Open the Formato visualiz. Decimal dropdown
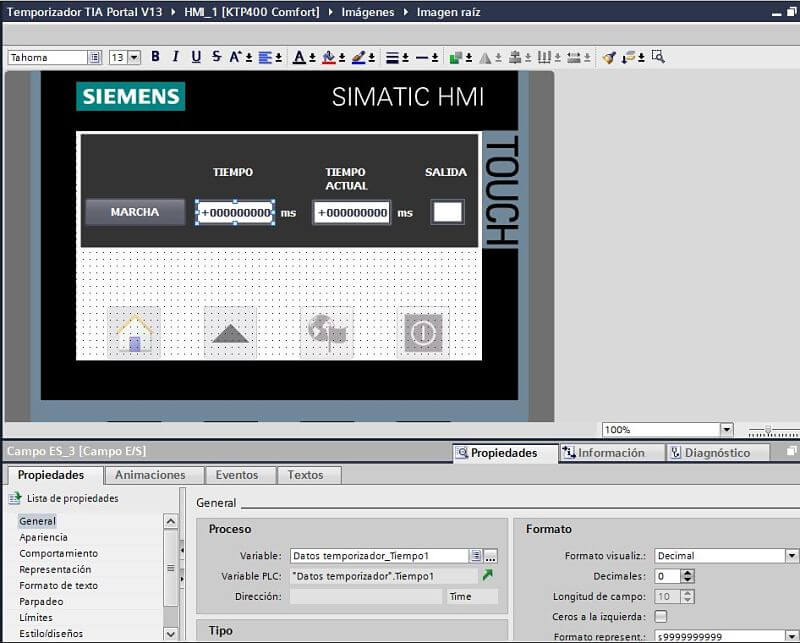The height and width of the screenshot is (643, 800). pos(792,556)
